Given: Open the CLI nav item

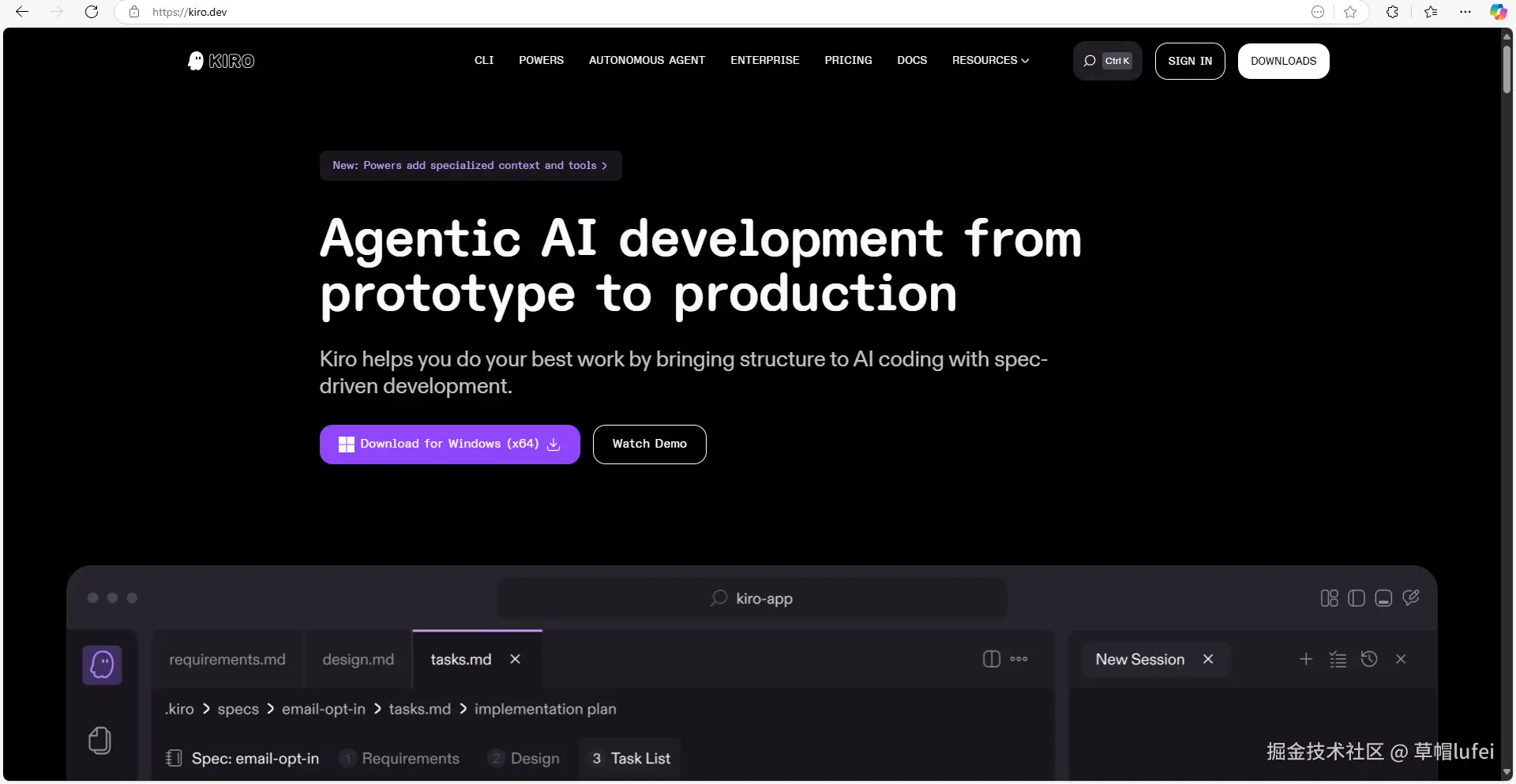Looking at the screenshot, I should tap(484, 61).
